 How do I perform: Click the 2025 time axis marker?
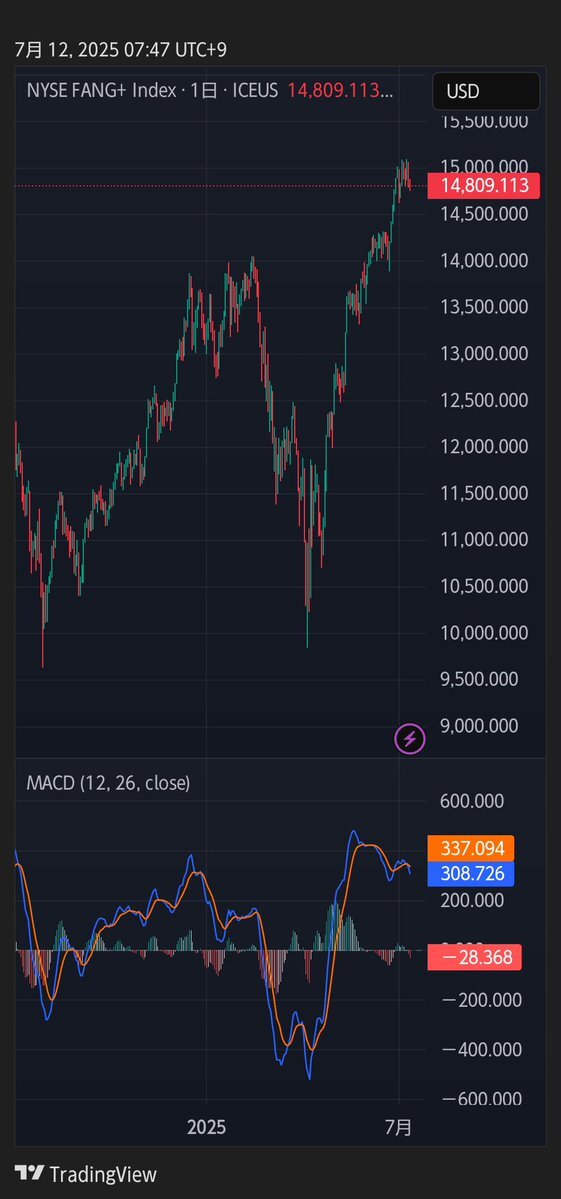(206, 1128)
